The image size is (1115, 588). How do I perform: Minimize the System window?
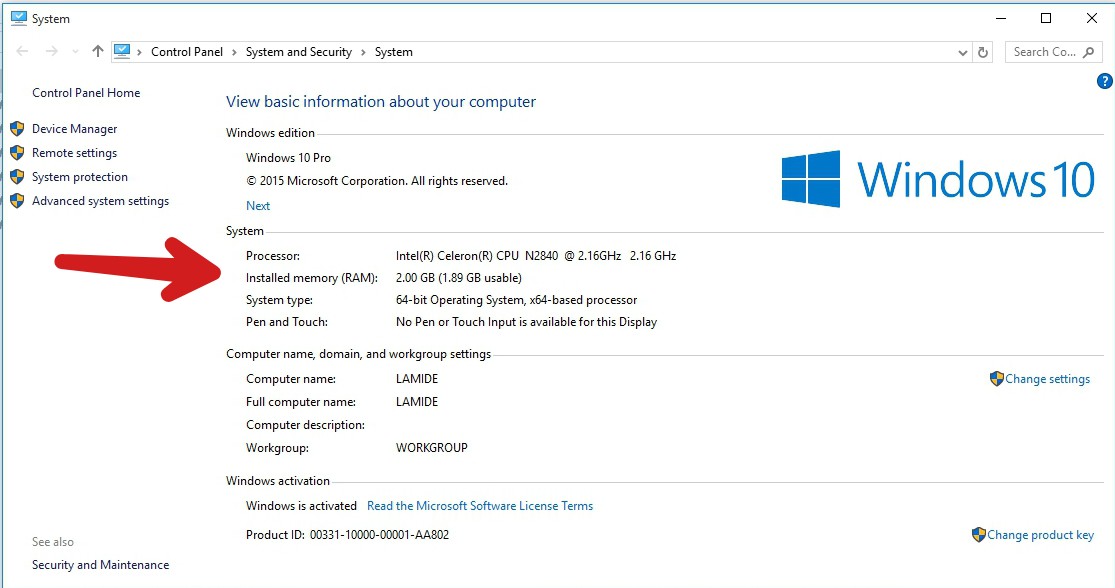click(x=1001, y=18)
